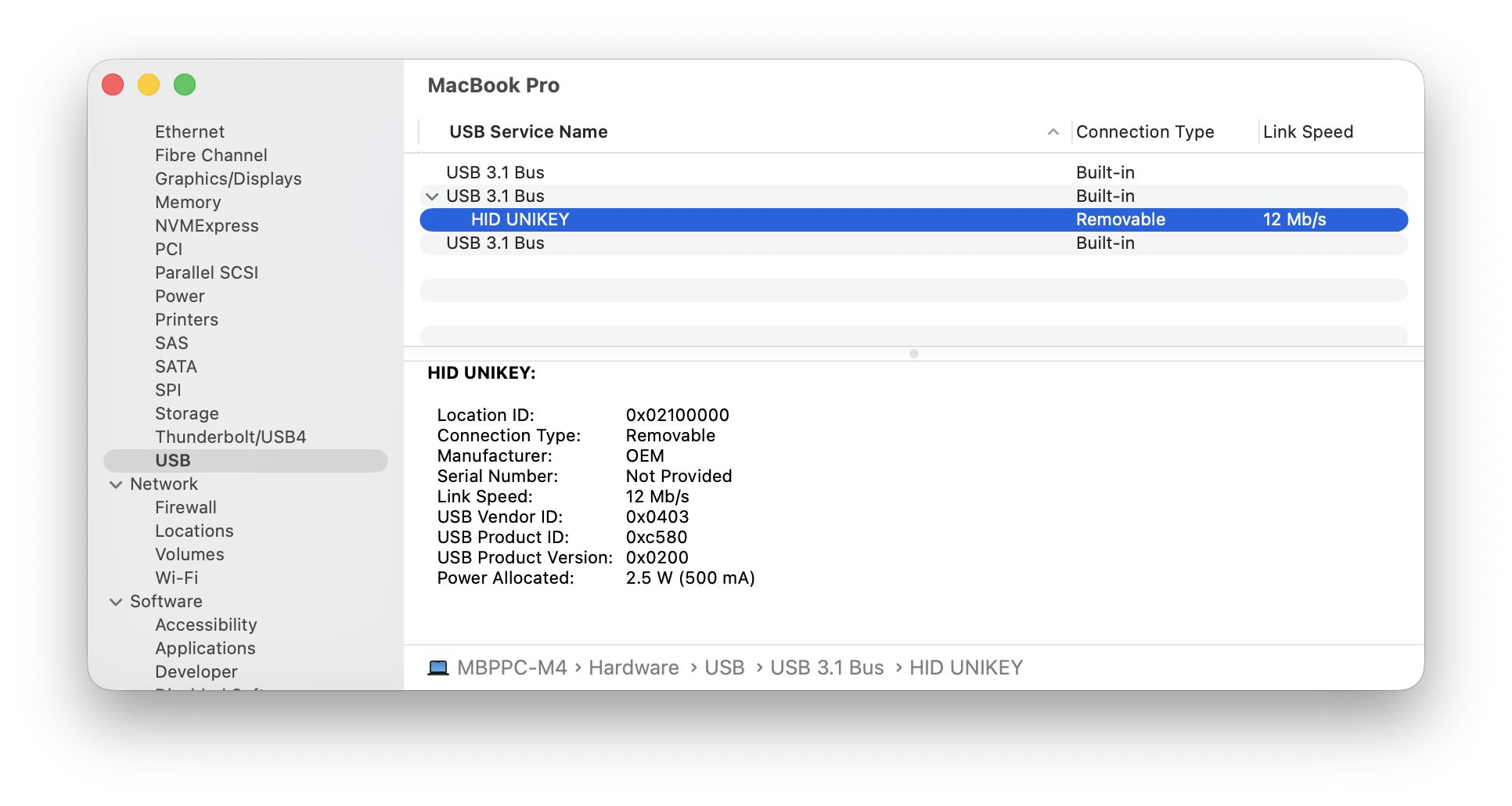The height and width of the screenshot is (806, 1512).
Task: Select the first USB 3.1 Bus row
Action: point(913,172)
